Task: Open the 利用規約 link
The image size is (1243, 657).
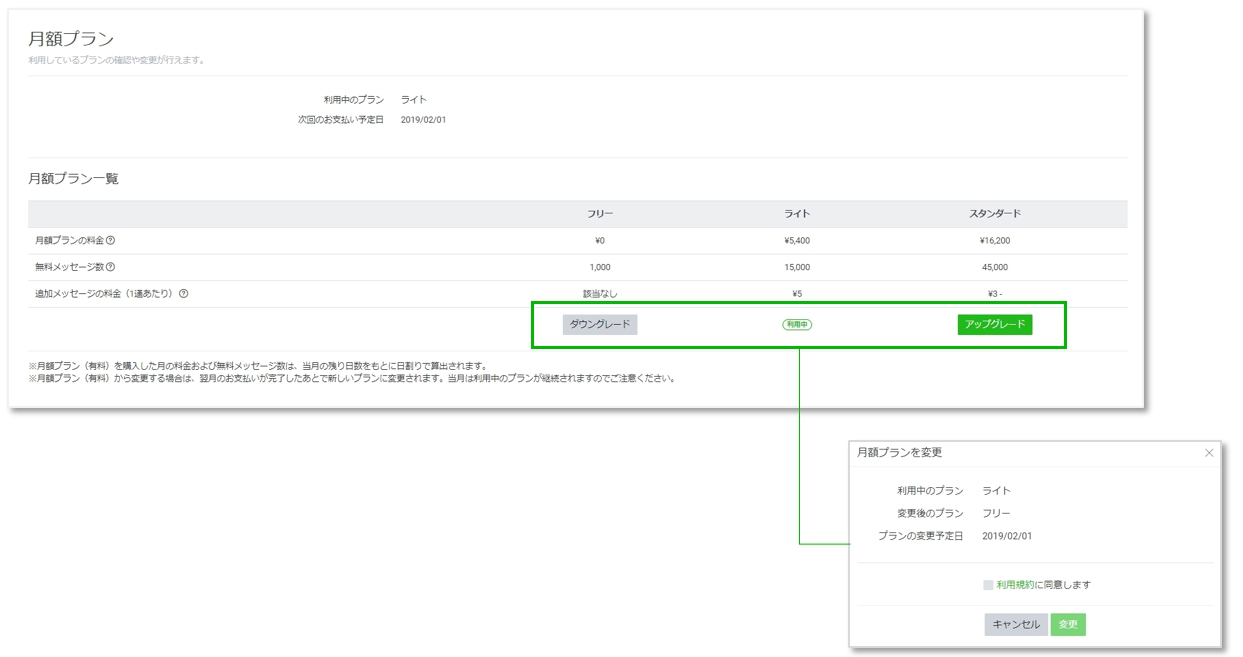Action: coord(1015,585)
